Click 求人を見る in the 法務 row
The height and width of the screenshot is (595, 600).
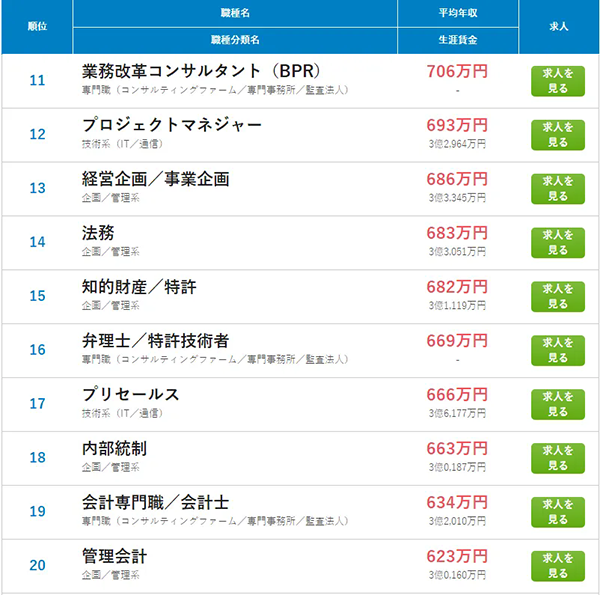[558, 243]
